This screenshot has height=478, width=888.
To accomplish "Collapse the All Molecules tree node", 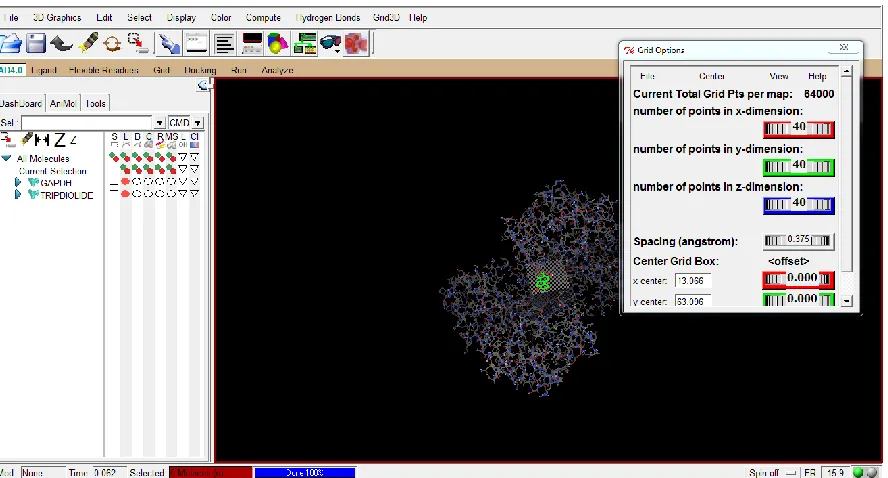I will [x=6, y=159].
